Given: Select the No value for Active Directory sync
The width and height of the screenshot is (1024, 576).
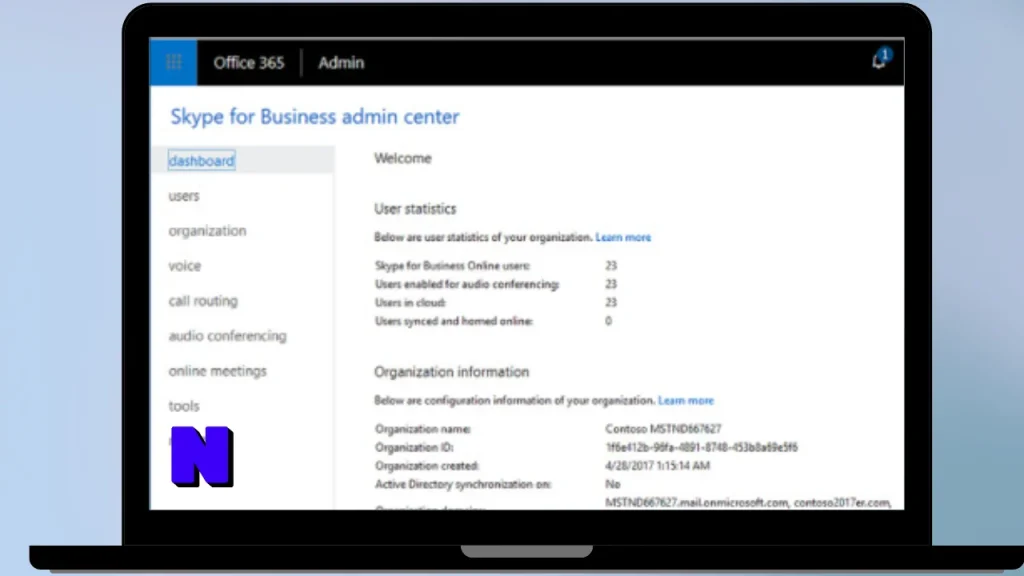Looking at the screenshot, I should (613, 484).
